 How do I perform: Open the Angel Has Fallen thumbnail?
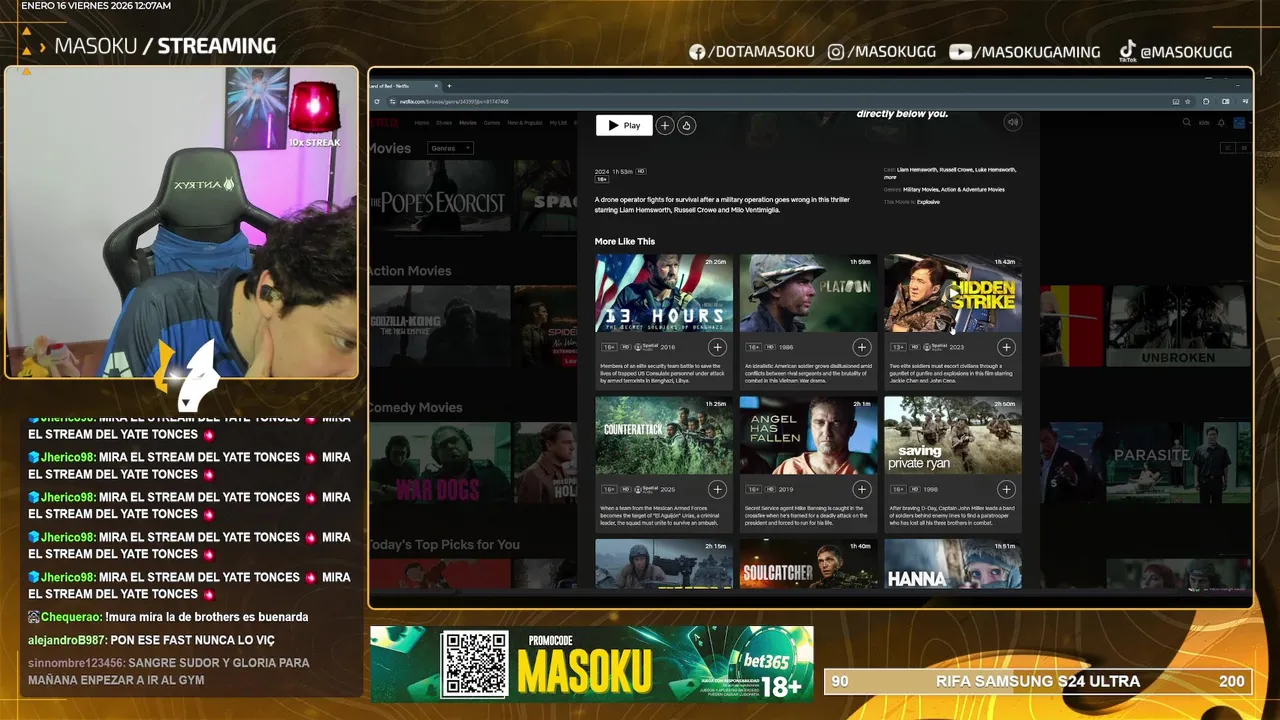tap(808, 435)
